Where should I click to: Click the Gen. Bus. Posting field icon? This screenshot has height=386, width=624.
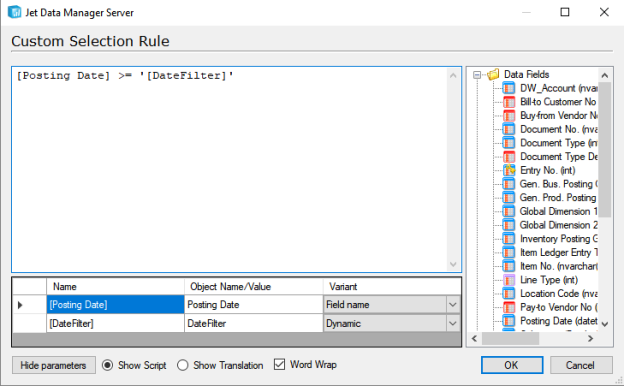pos(508,184)
